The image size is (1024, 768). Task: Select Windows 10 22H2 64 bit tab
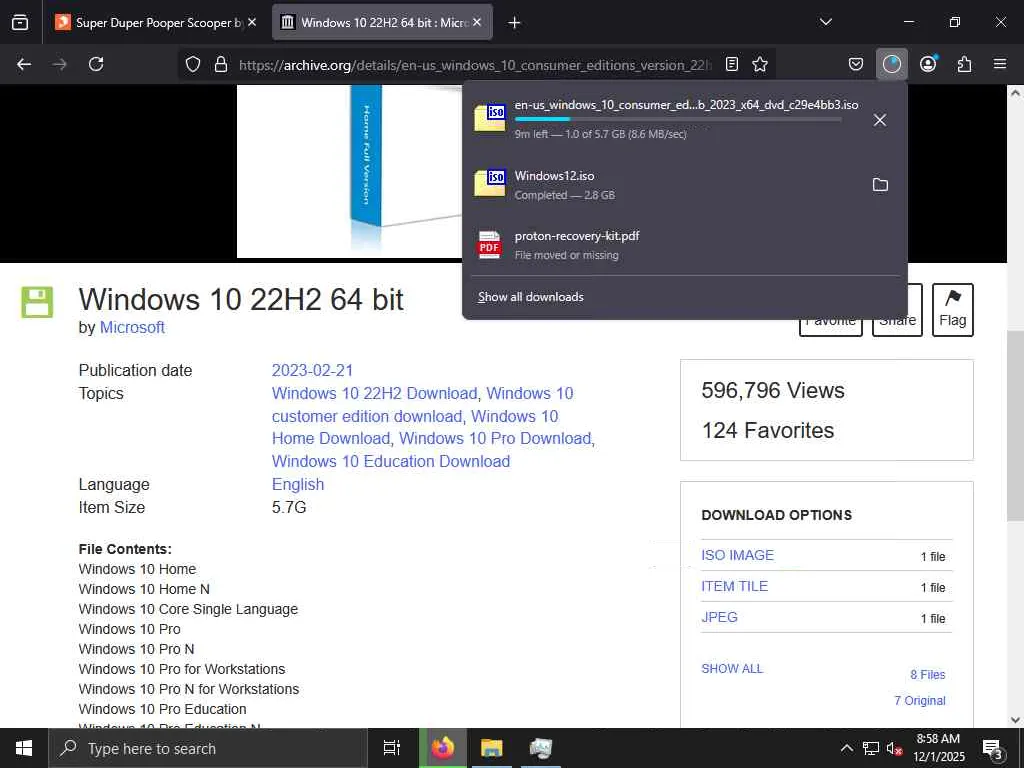point(381,23)
